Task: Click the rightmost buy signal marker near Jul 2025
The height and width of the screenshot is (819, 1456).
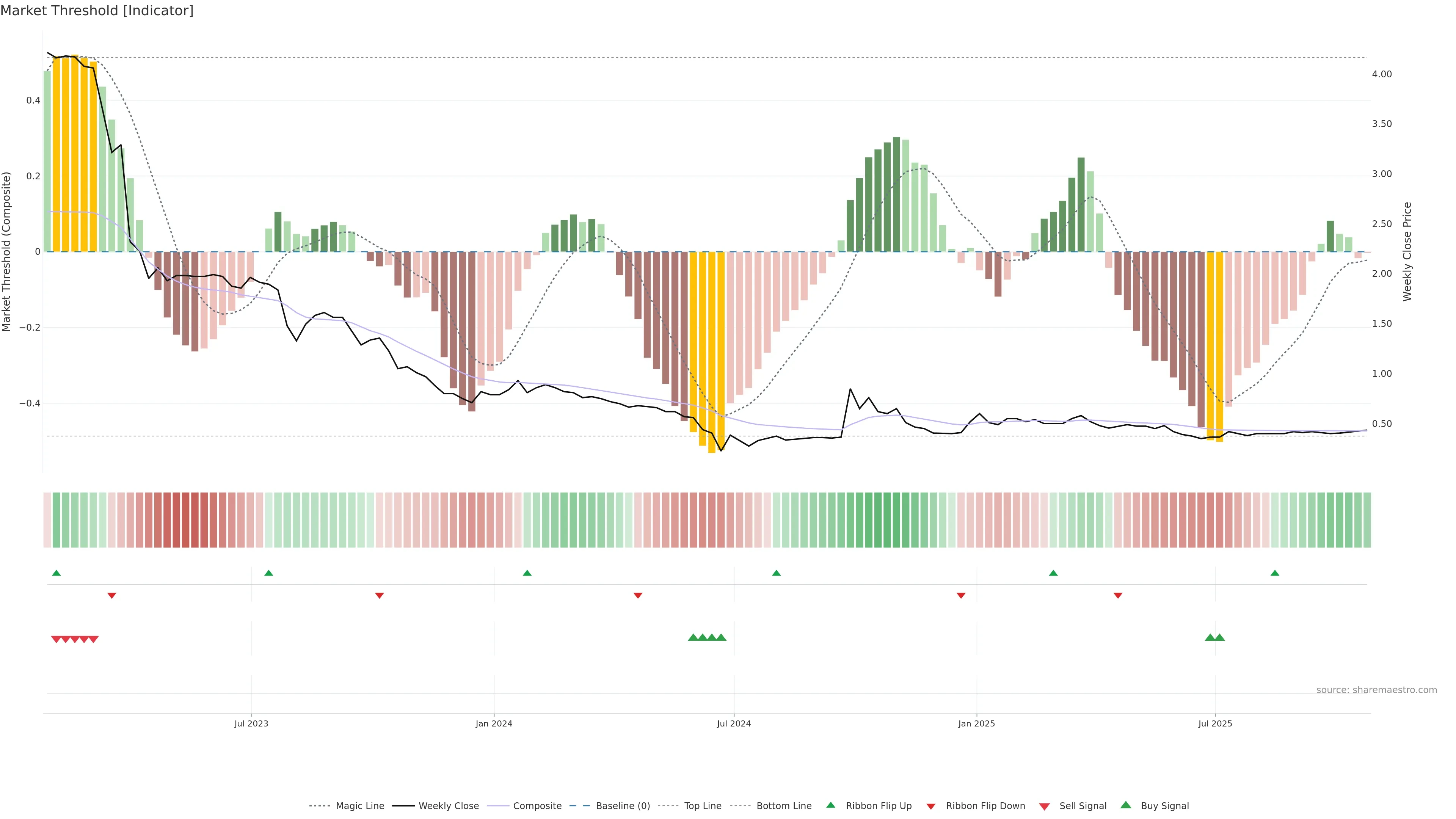Action: click(x=1220, y=637)
